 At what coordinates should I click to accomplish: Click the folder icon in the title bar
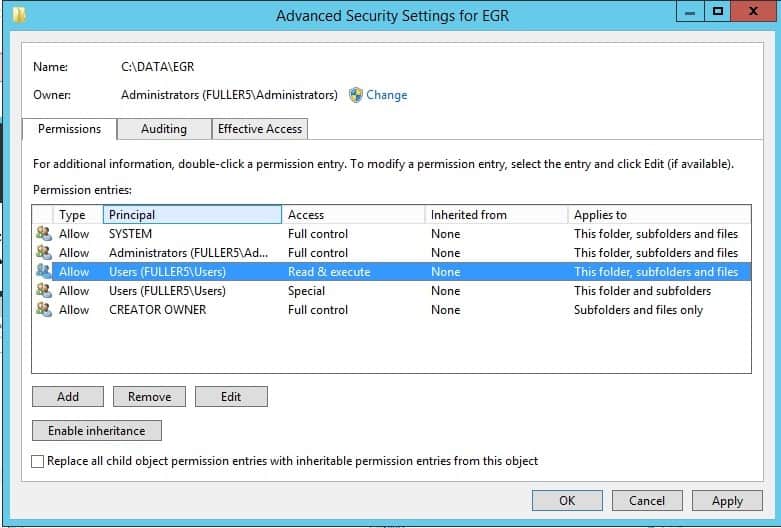point(19,15)
